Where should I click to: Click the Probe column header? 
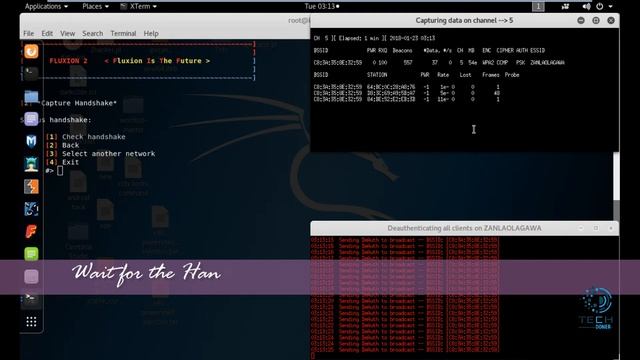coord(512,75)
